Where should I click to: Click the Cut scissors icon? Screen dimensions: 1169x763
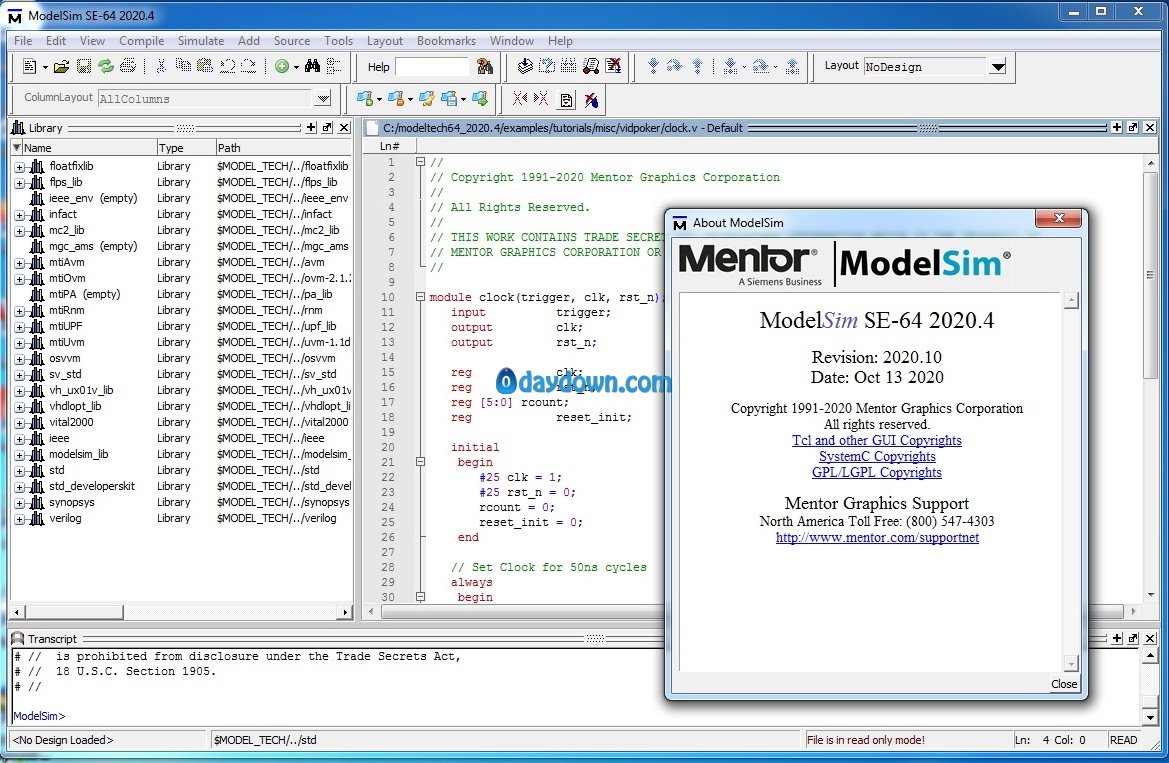click(160, 66)
